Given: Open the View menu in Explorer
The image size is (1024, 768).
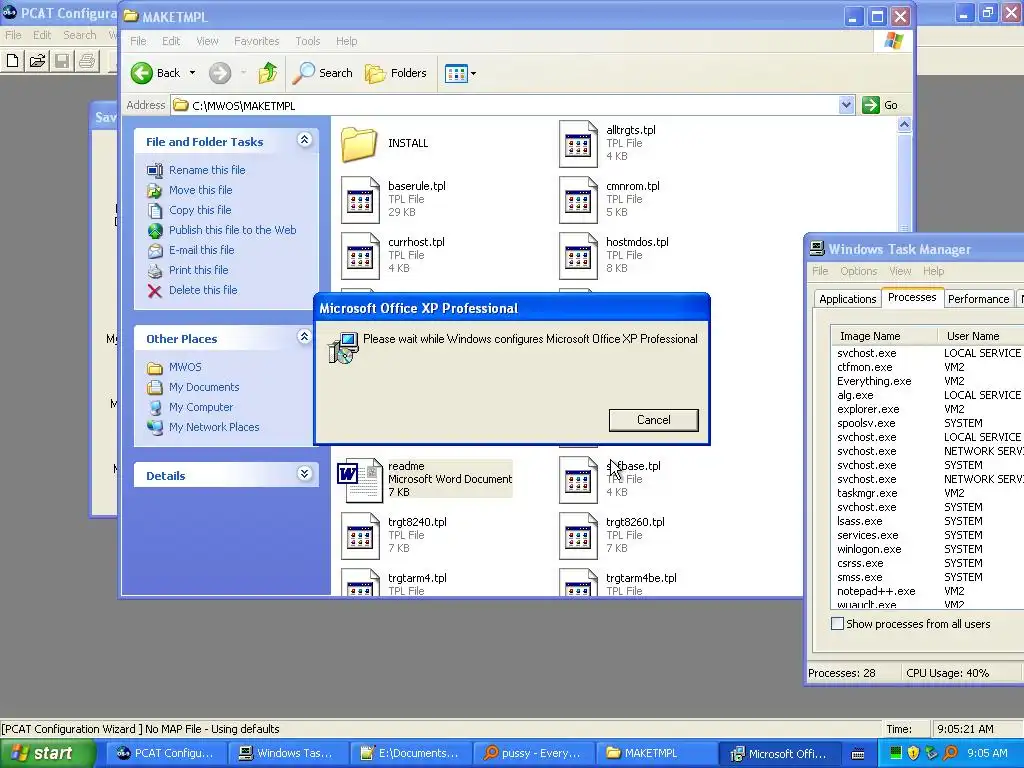Looking at the screenshot, I should click(x=207, y=41).
